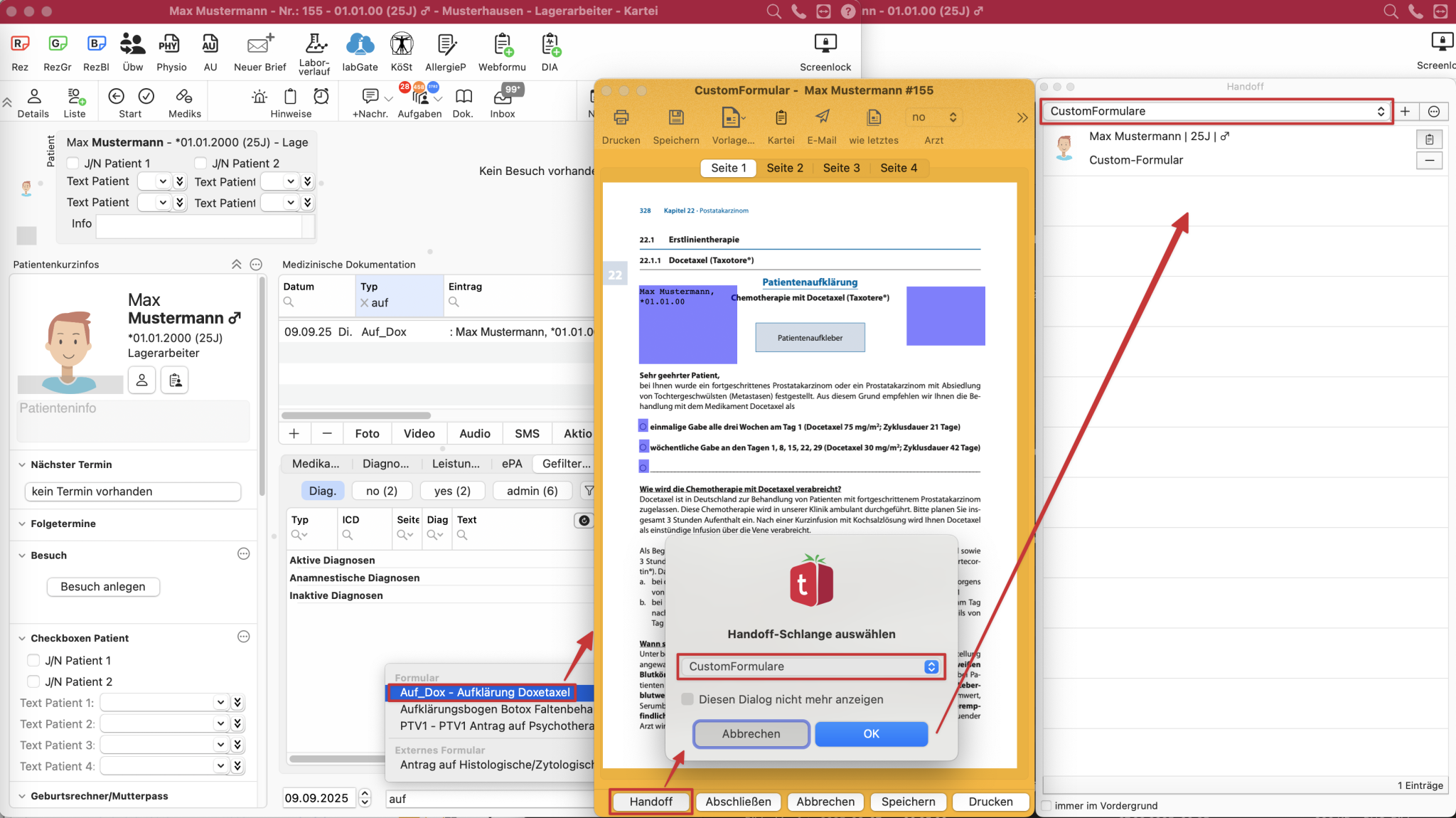
Task: Select 'Aufklärungsbogen Botox Faltenbeha' entry
Action: [496, 709]
